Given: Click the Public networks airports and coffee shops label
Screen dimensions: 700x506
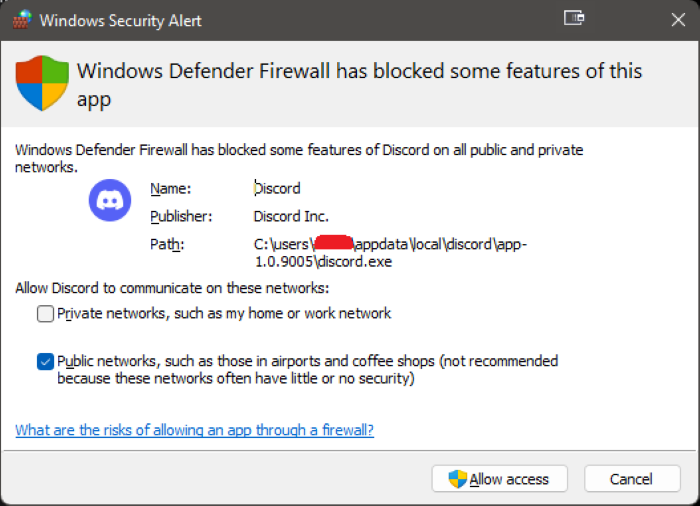Looking at the screenshot, I should (x=308, y=370).
